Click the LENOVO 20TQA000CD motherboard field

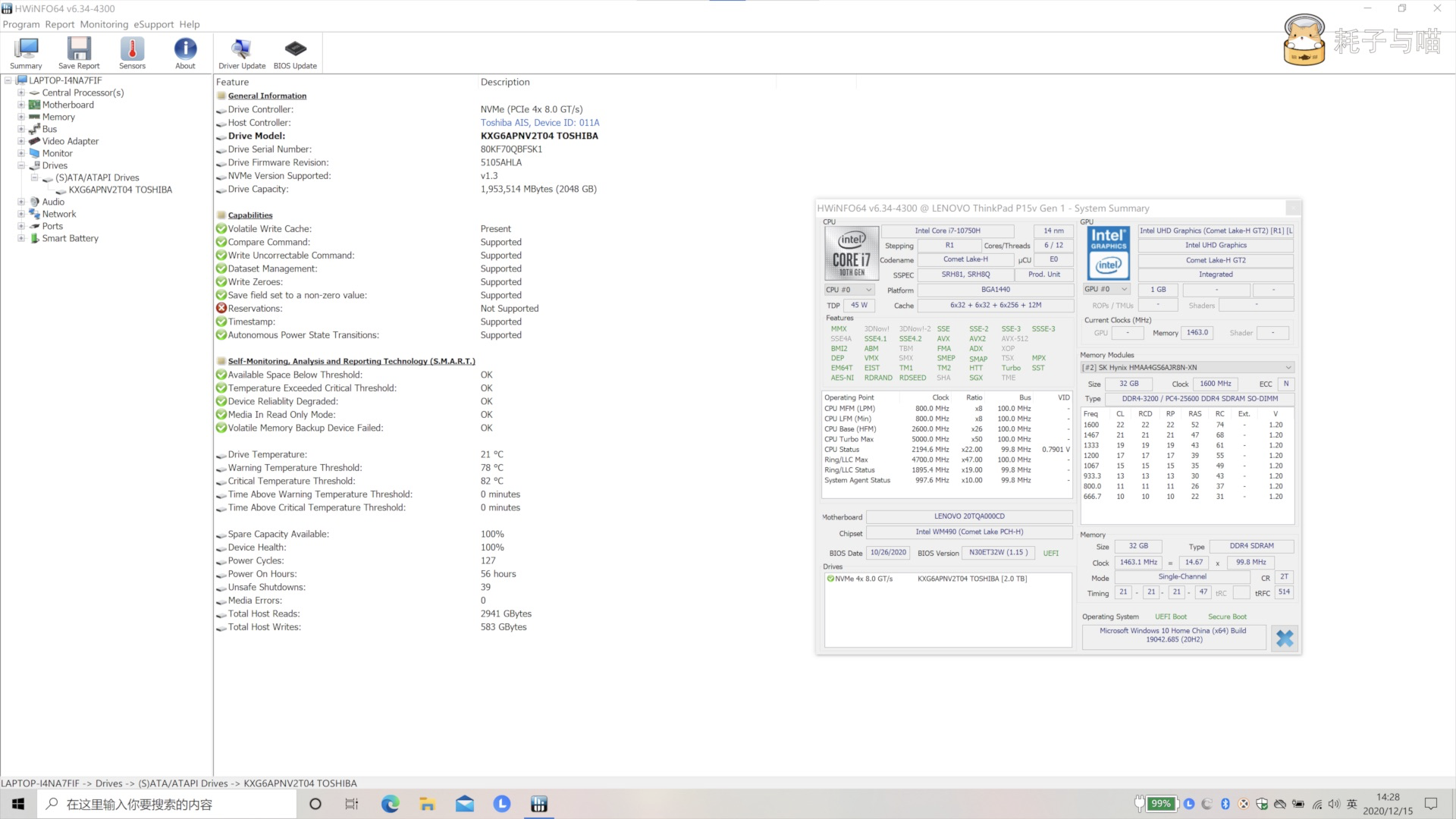click(x=969, y=516)
